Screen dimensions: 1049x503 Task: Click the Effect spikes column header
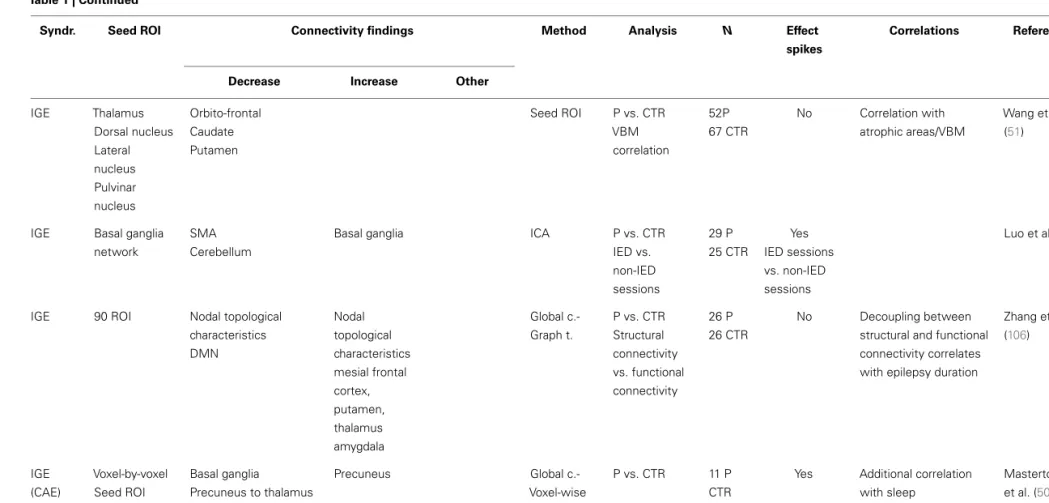point(803,40)
